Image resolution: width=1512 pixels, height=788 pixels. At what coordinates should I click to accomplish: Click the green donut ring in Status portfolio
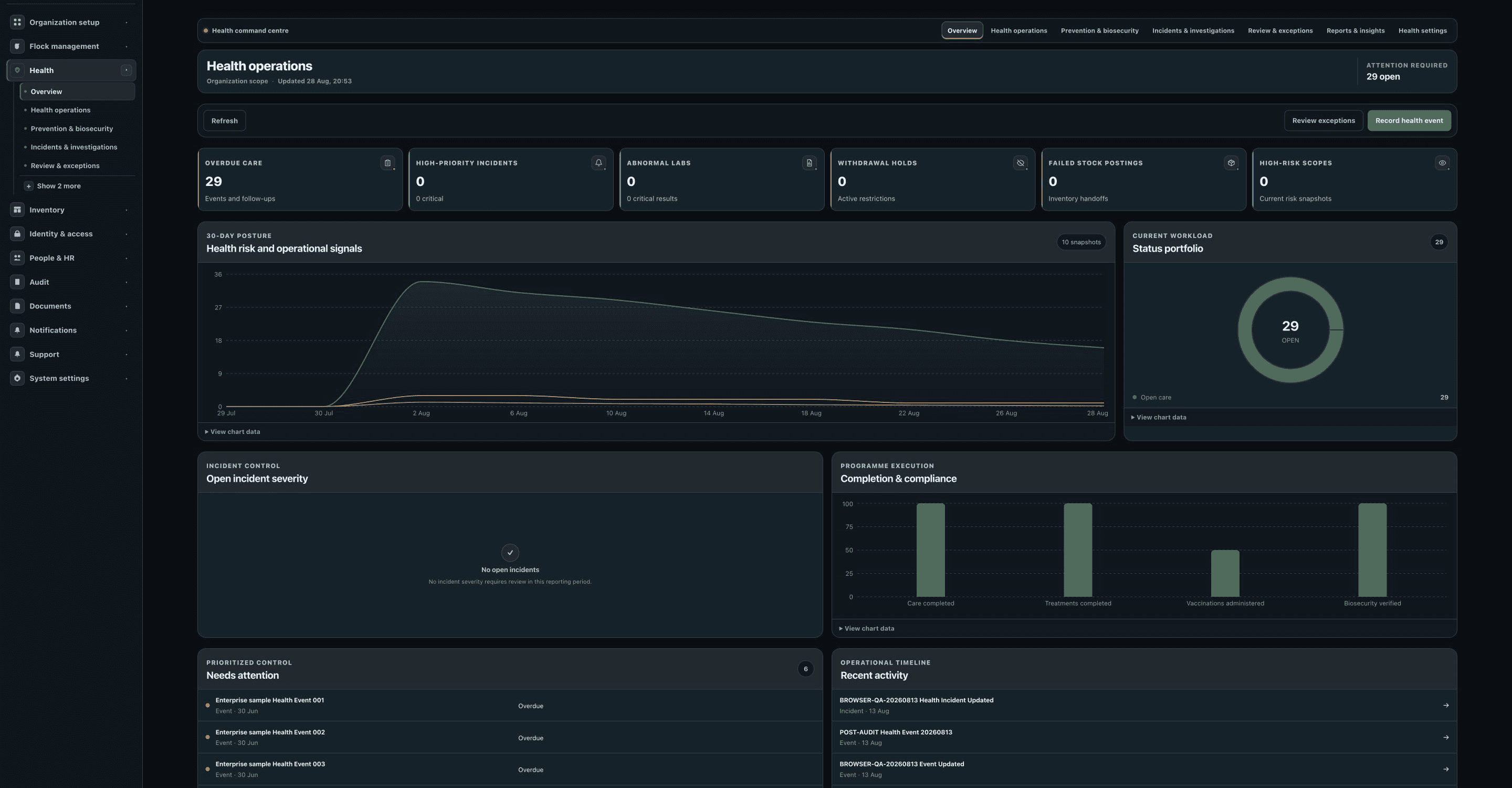(x=1244, y=330)
